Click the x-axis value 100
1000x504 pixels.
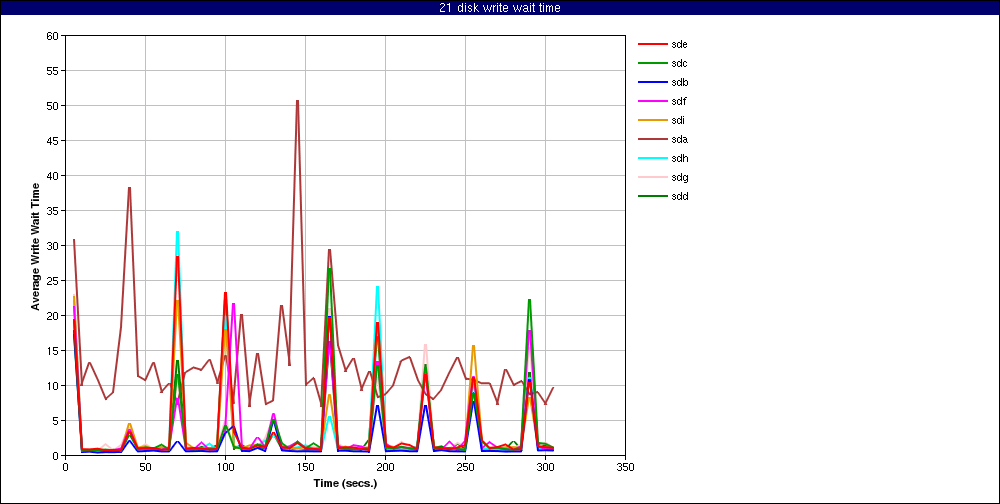coord(225,468)
